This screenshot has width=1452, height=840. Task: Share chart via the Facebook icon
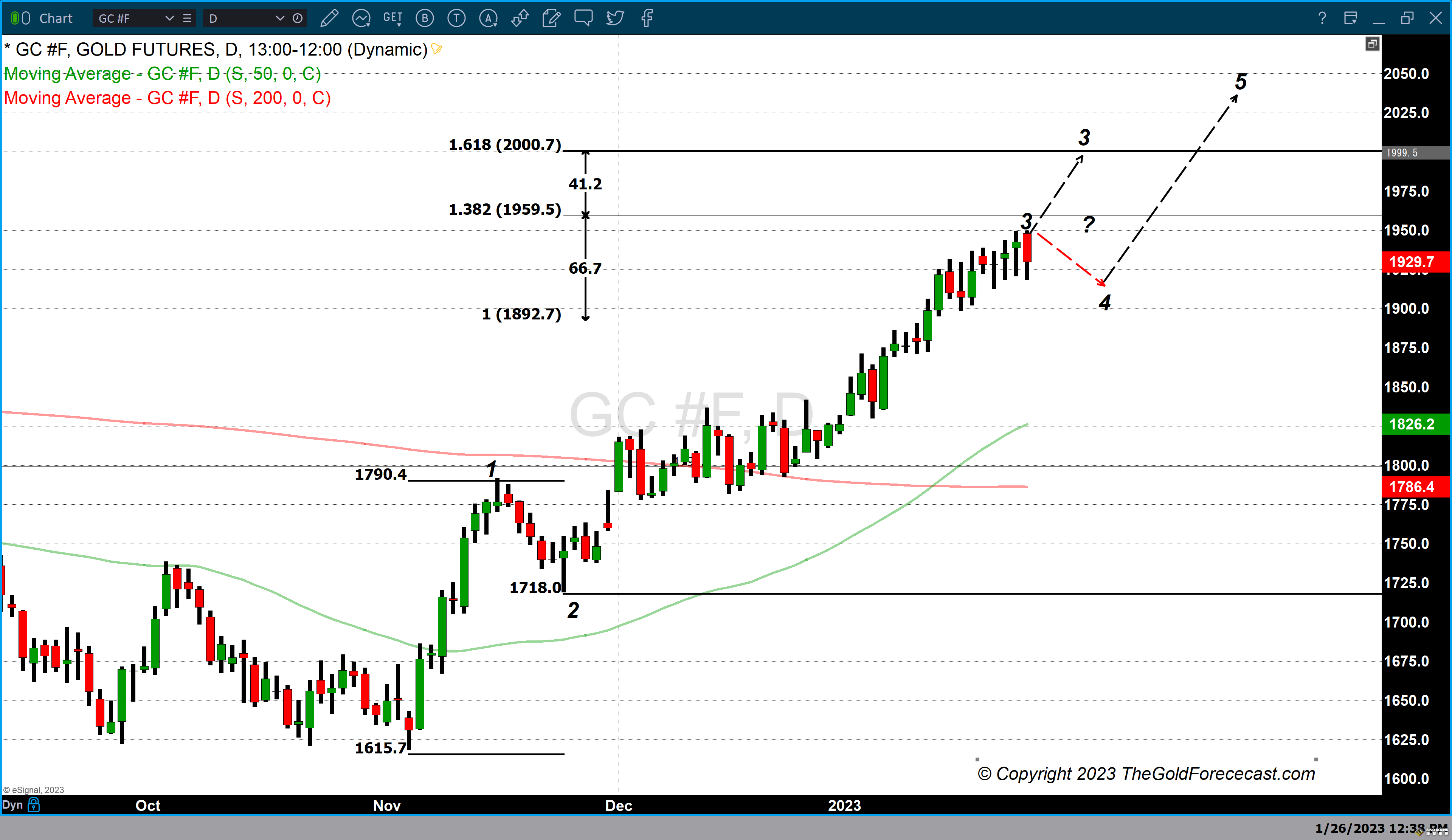(647, 19)
